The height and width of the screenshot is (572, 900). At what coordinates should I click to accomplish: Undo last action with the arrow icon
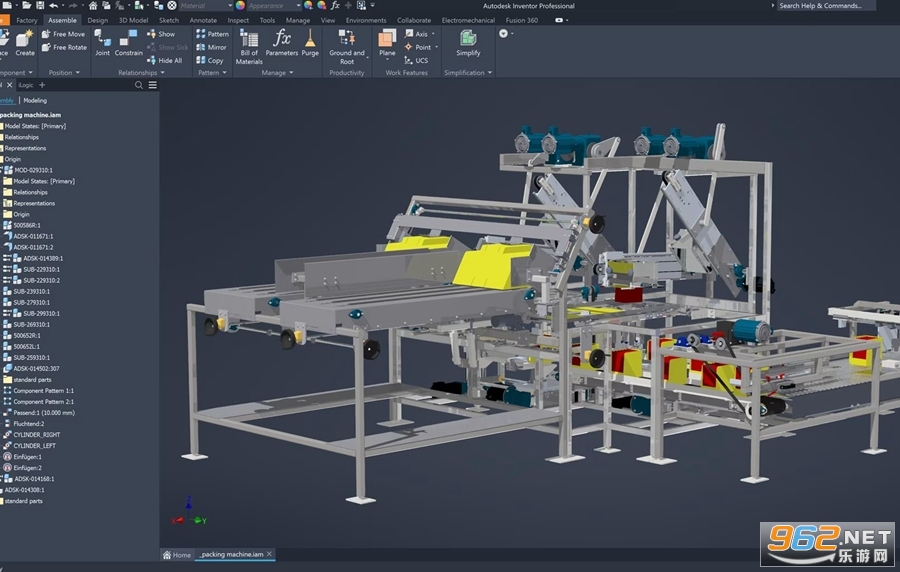(x=53, y=5)
